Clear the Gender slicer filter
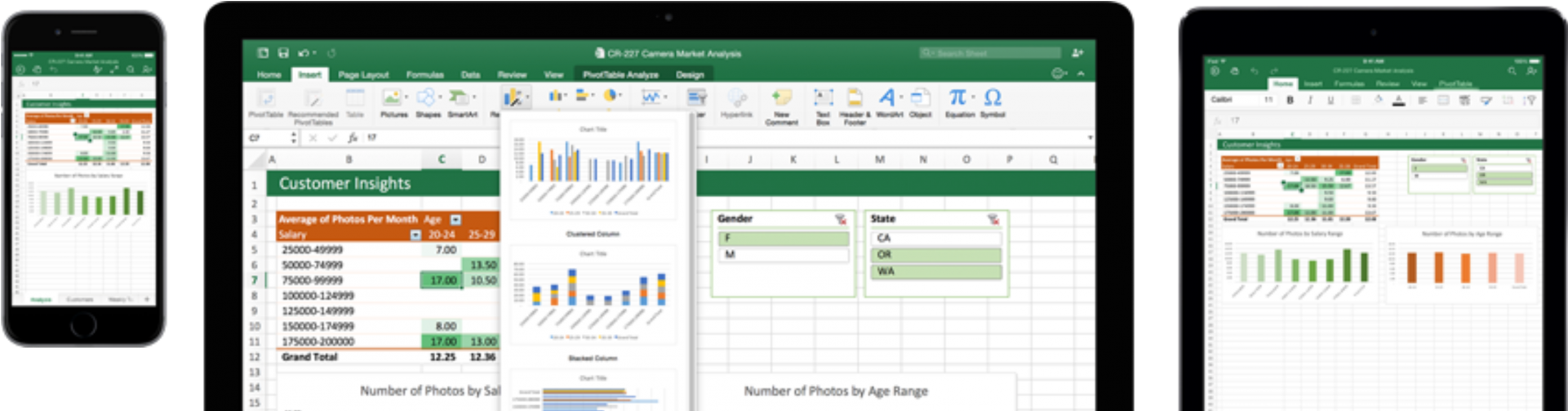The height and width of the screenshot is (411, 1568). pyautogui.click(x=841, y=219)
